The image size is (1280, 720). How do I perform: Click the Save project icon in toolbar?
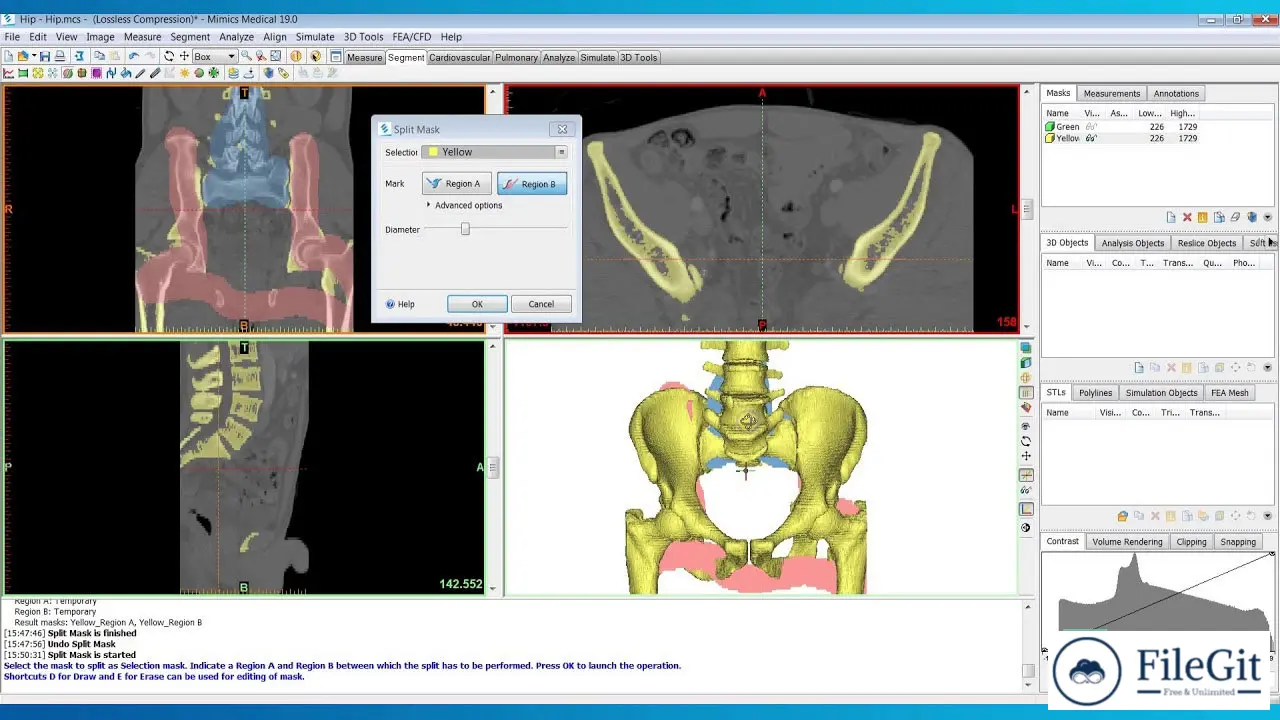pyautogui.click(x=45, y=57)
